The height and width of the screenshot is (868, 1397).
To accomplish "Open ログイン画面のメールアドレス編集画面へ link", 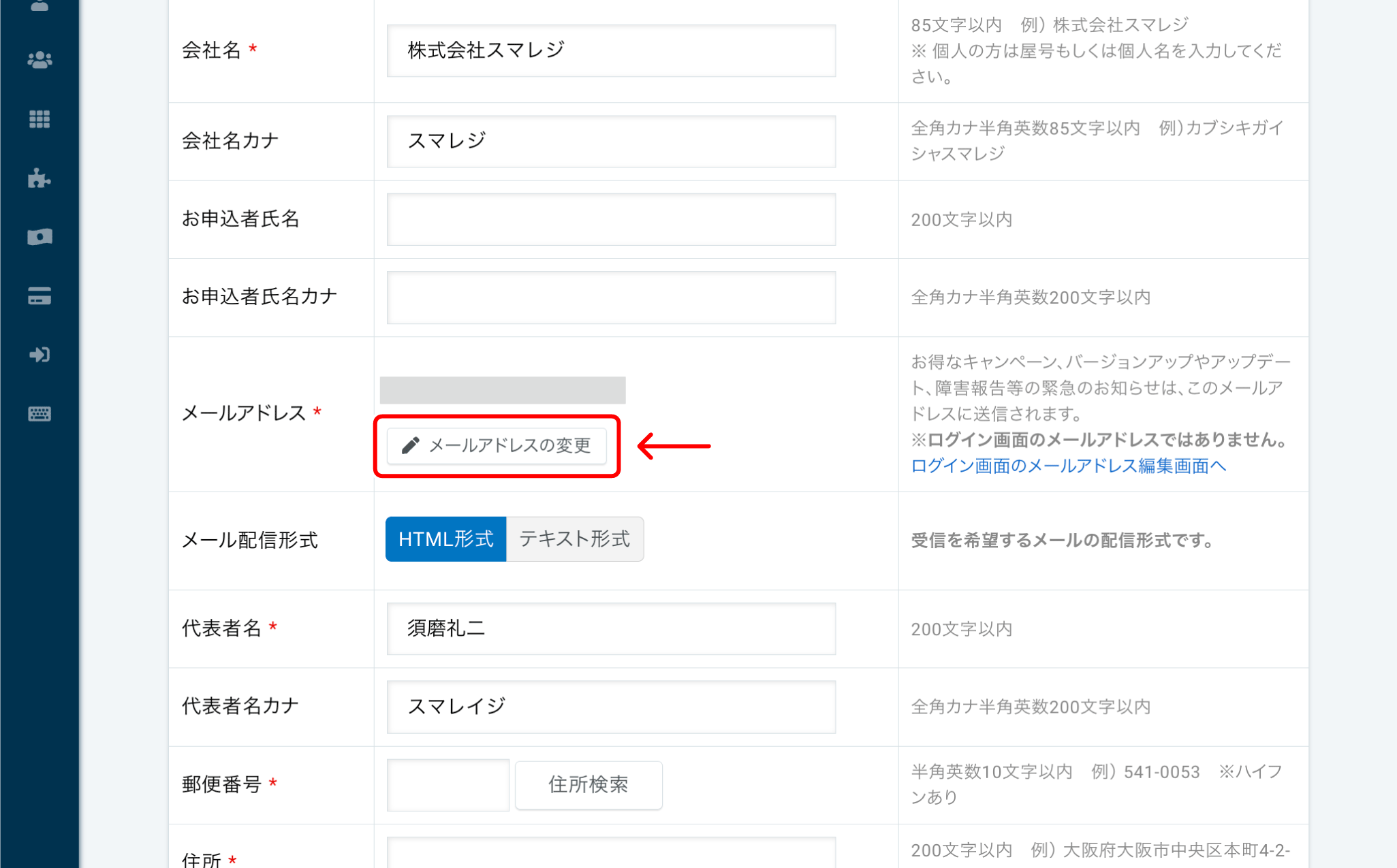I will pos(1068,466).
